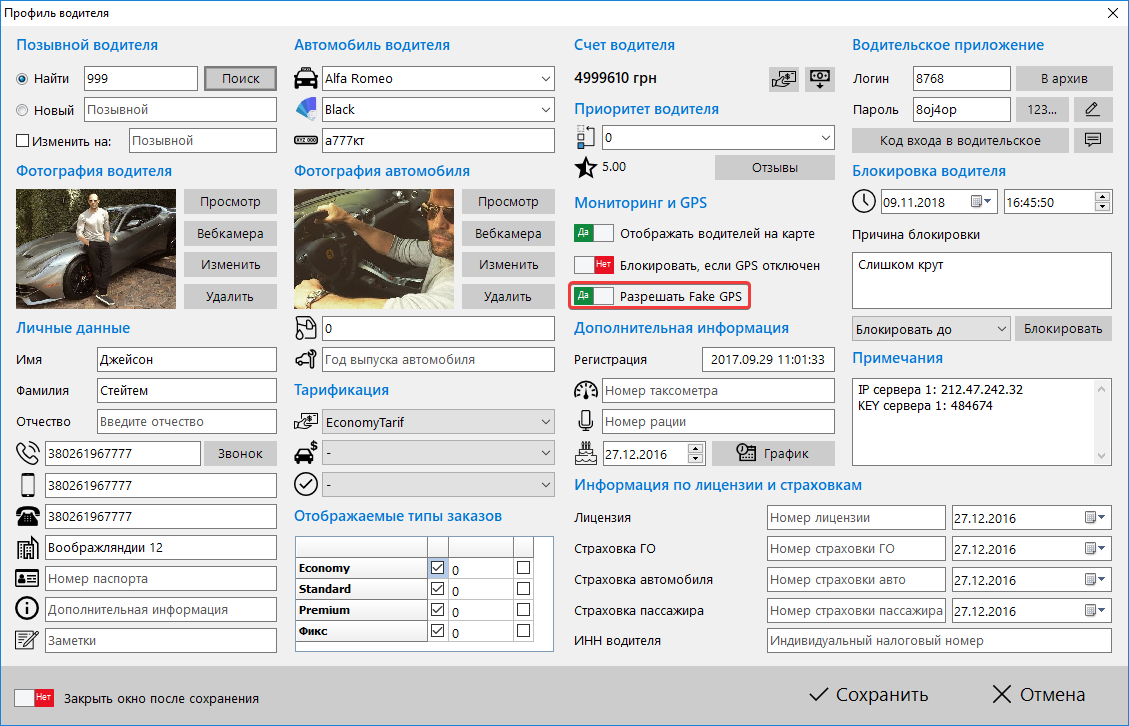Click the Поиск button
1129x726 pixels.
pos(240,79)
